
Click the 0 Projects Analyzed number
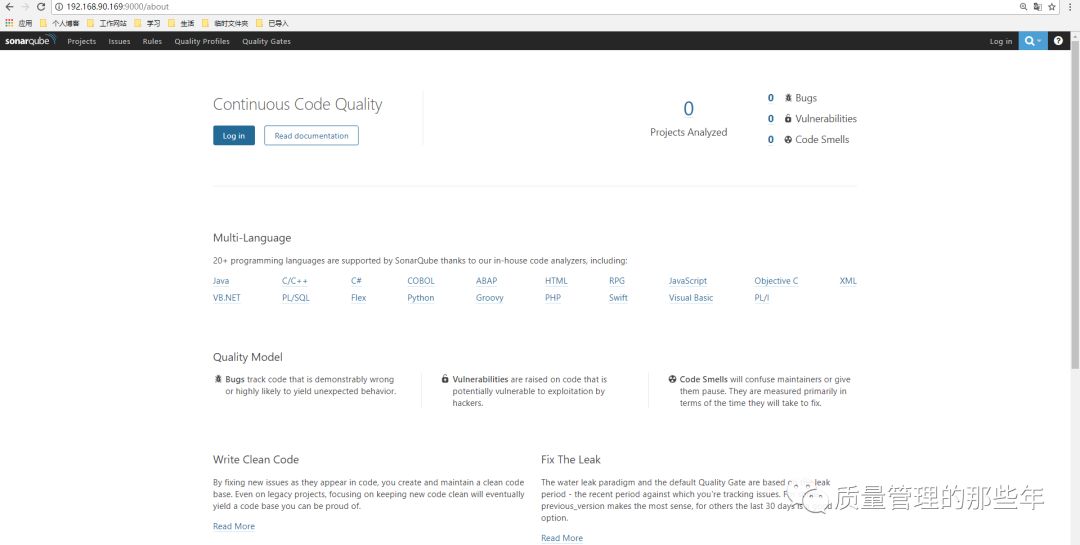tap(688, 109)
